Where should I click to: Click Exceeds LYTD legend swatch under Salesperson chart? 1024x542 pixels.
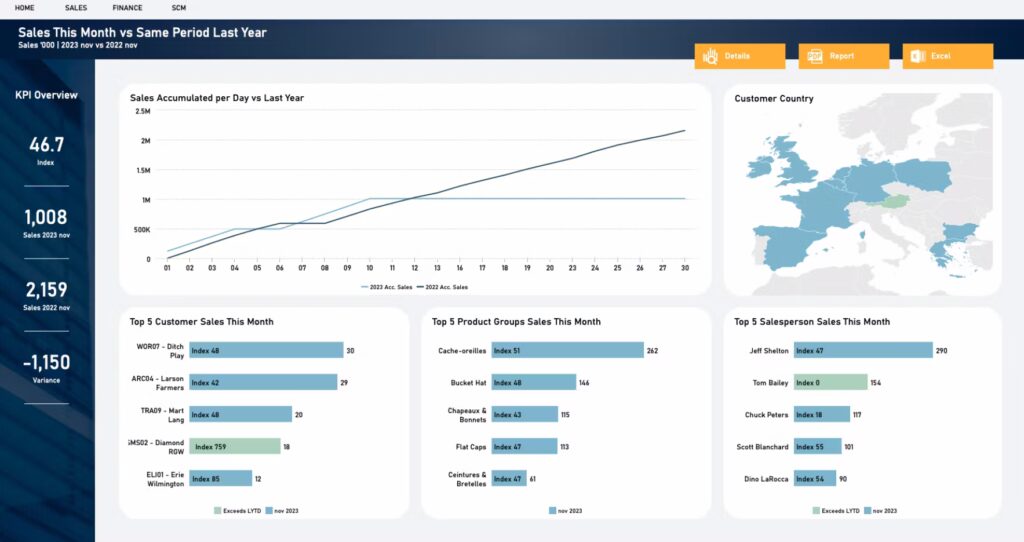pos(816,511)
